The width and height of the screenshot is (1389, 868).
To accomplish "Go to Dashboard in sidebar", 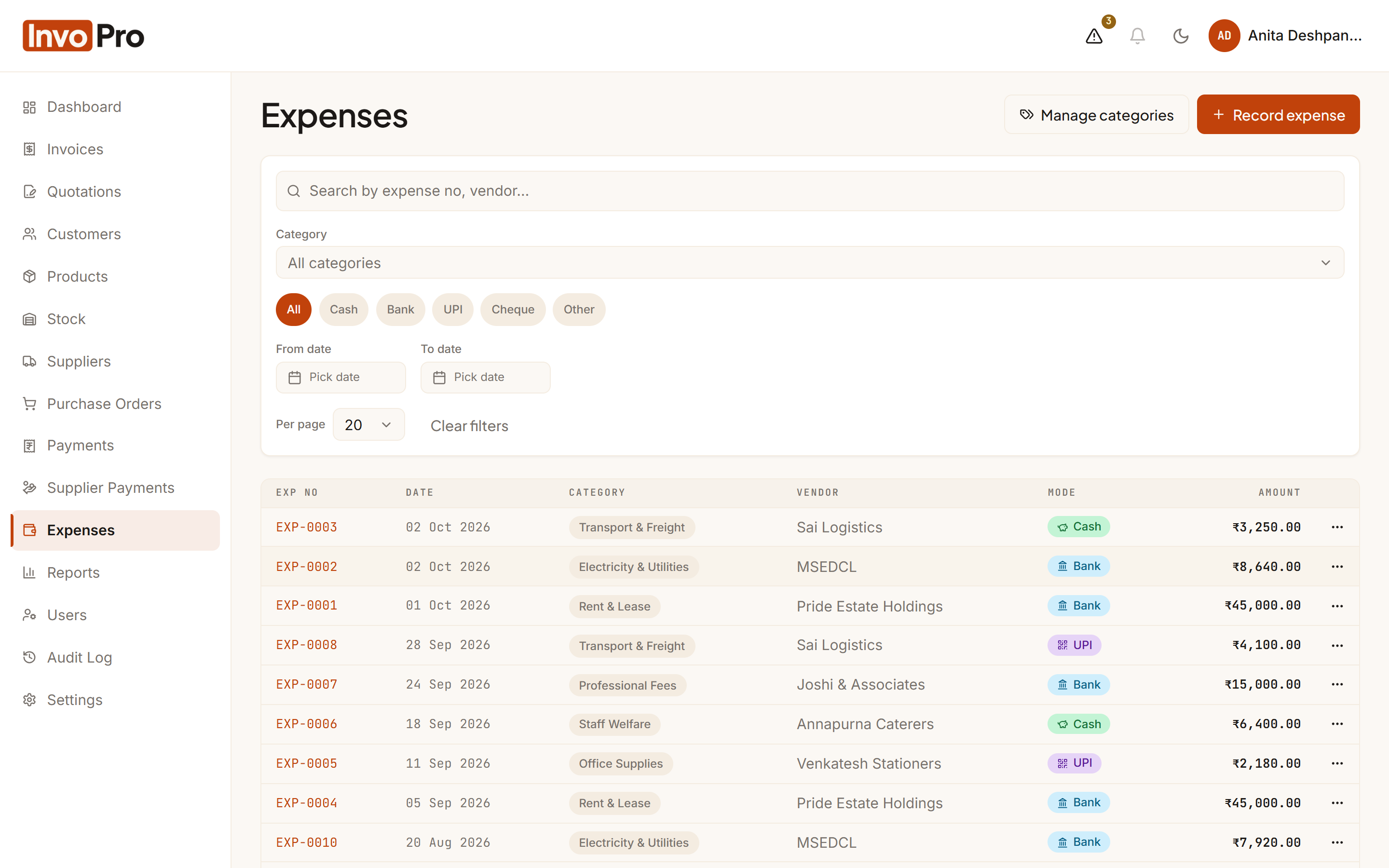I will [x=115, y=107].
